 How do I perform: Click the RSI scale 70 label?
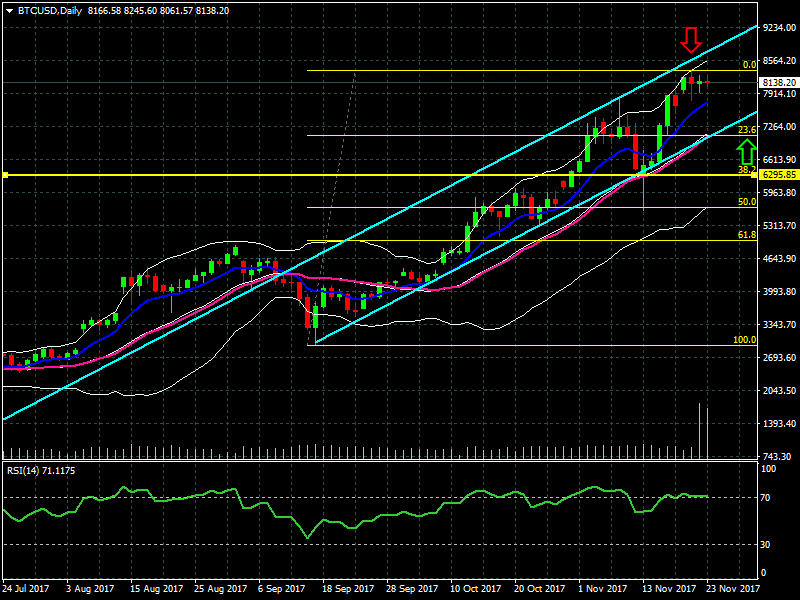click(x=766, y=498)
